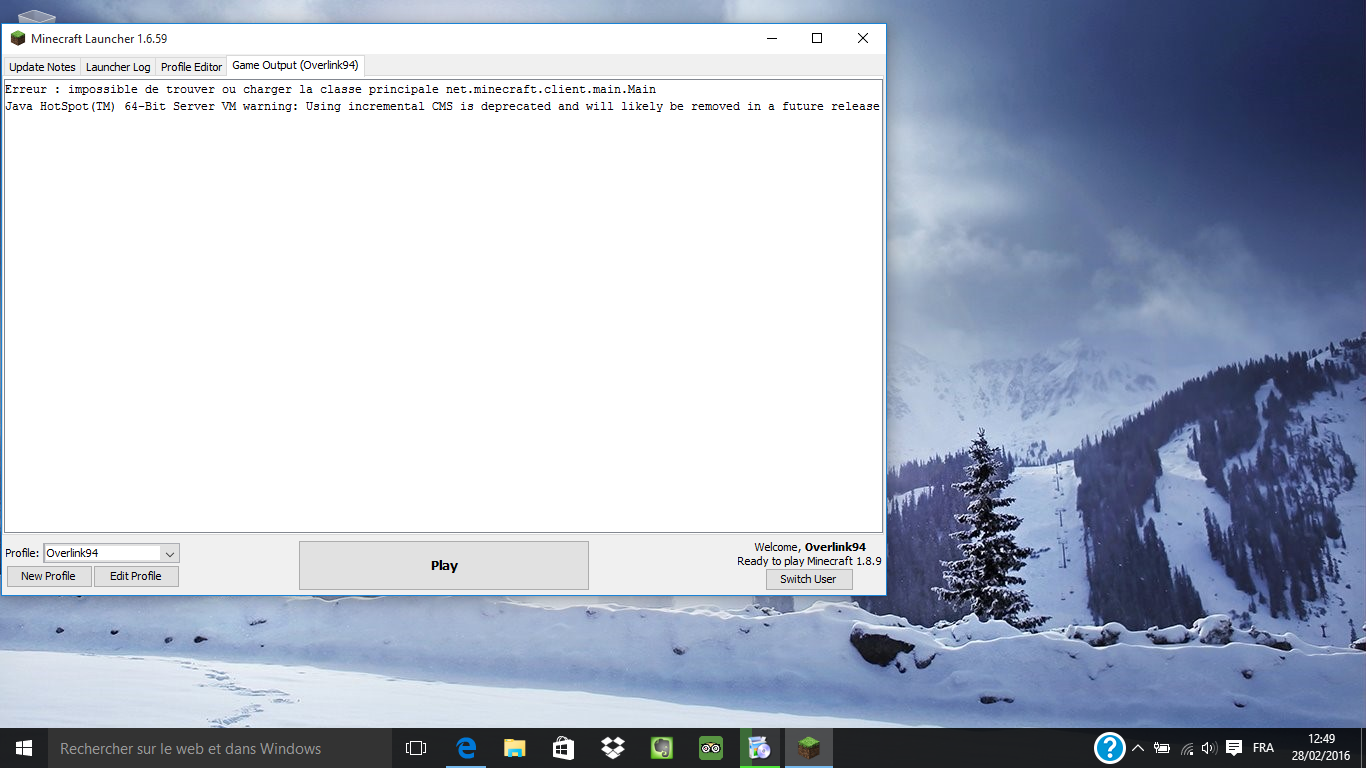Image resolution: width=1366 pixels, height=768 pixels.
Task: Create a profile with New Profile button
Action: tap(48, 576)
